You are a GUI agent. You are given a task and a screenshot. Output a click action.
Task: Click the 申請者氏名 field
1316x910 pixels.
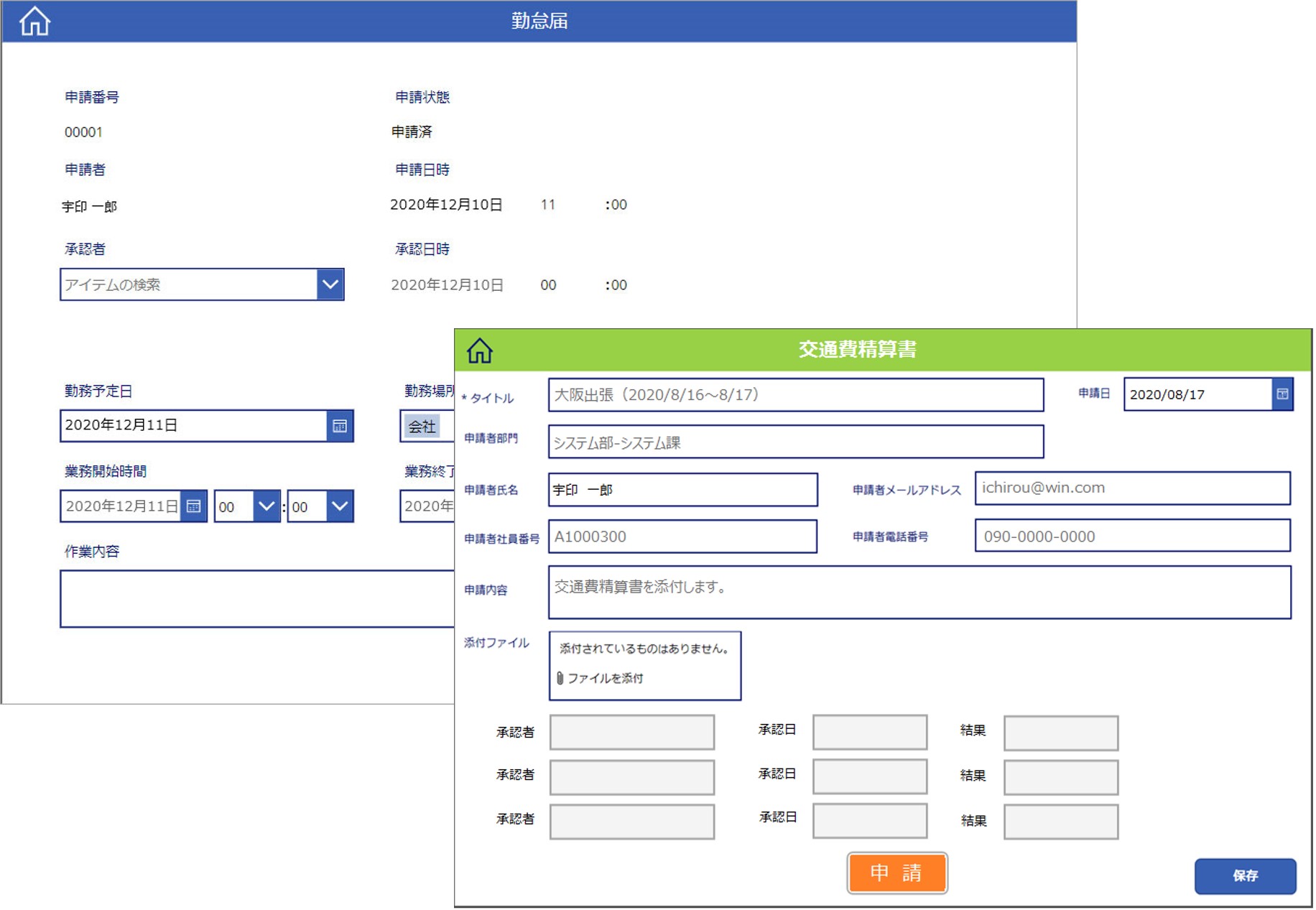point(682,490)
